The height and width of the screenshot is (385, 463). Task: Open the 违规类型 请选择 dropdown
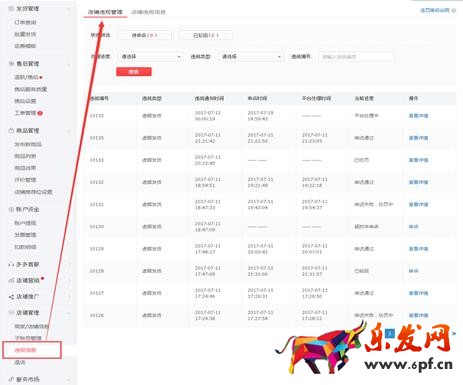[251, 57]
